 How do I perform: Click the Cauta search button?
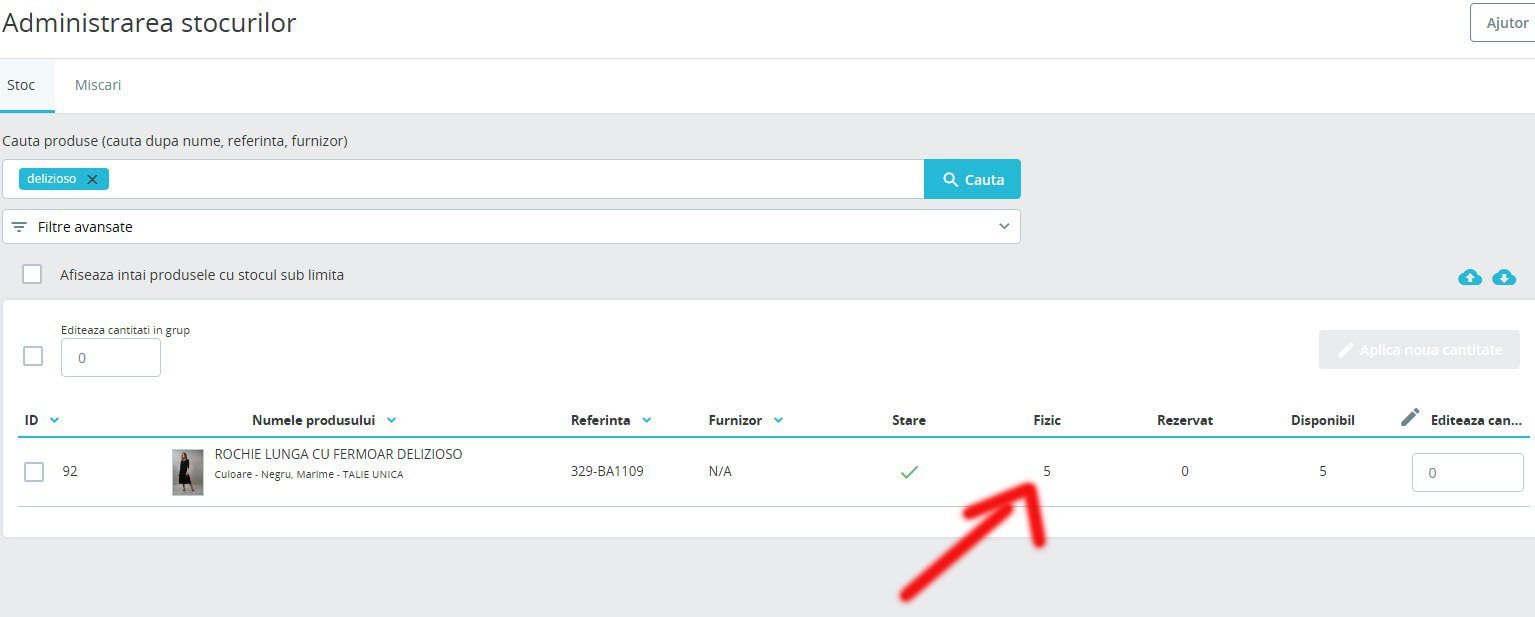[972, 179]
